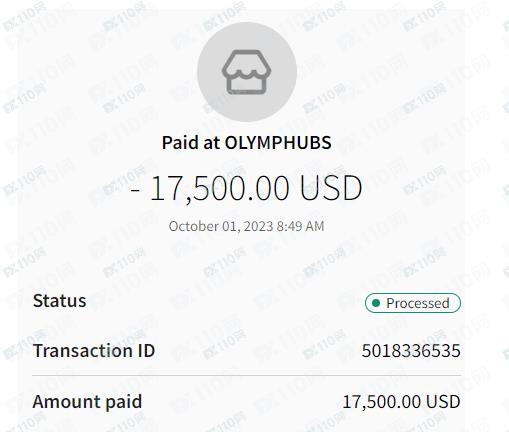Image resolution: width=509 pixels, height=432 pixels.
Task: Select the Processed status badge
Action: pos(413,303)
